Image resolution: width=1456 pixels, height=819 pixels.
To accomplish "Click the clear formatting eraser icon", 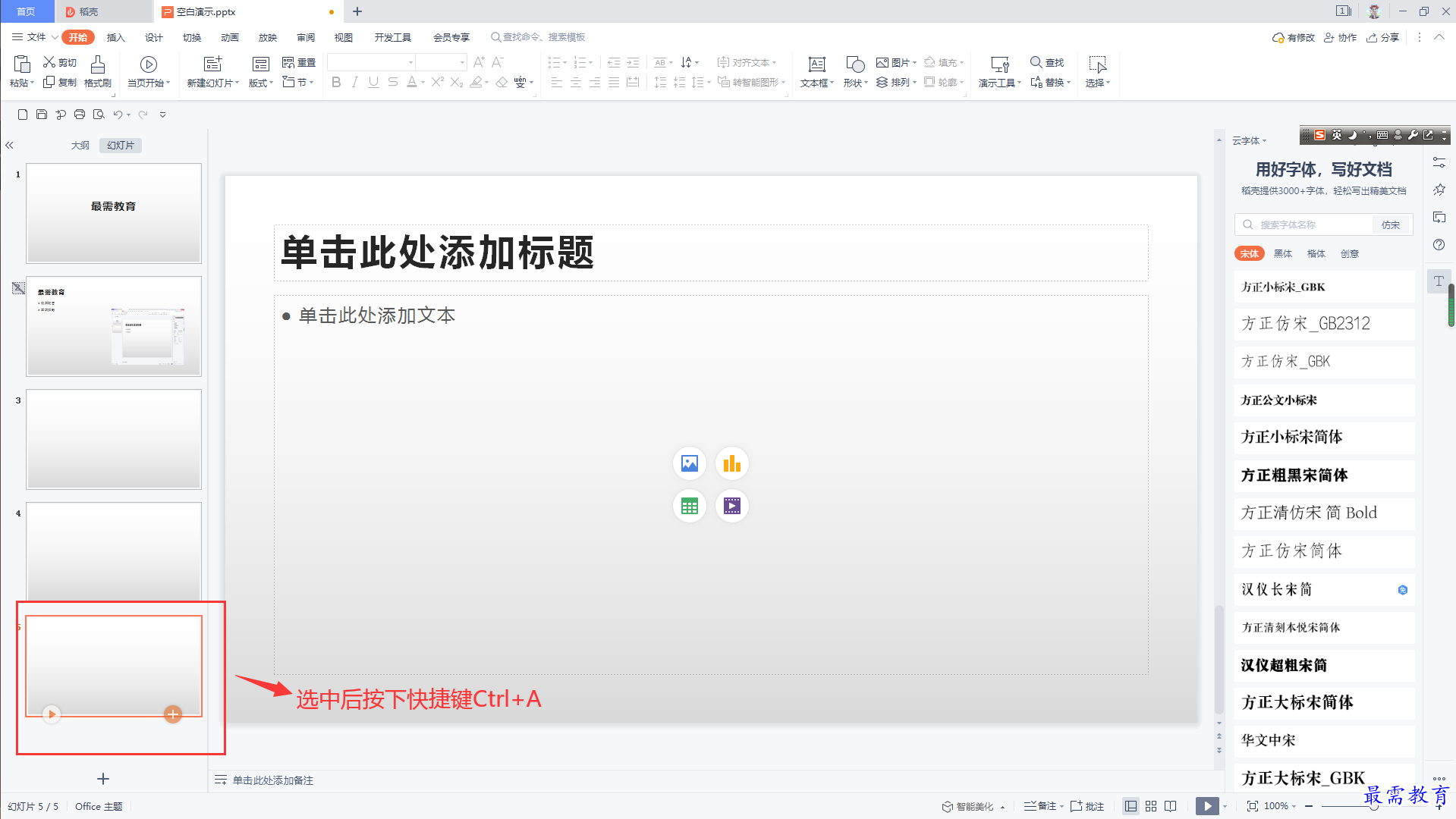I will tap(502, 82).
